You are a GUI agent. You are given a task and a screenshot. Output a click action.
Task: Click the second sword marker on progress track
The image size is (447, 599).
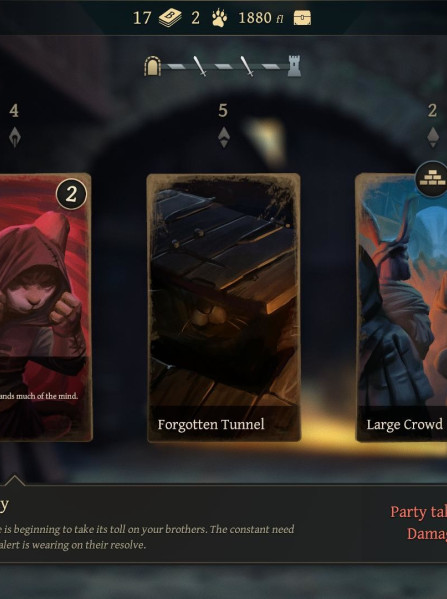[x=246, y=66]
